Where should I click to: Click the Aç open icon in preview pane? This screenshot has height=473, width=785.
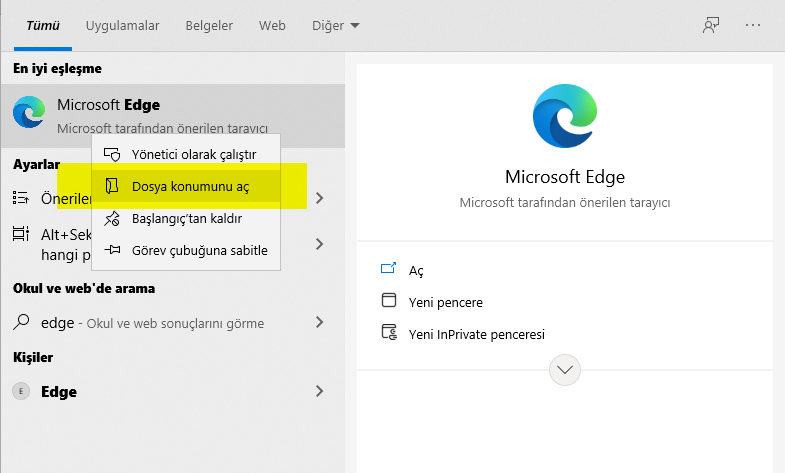click(x=388, y=269)
